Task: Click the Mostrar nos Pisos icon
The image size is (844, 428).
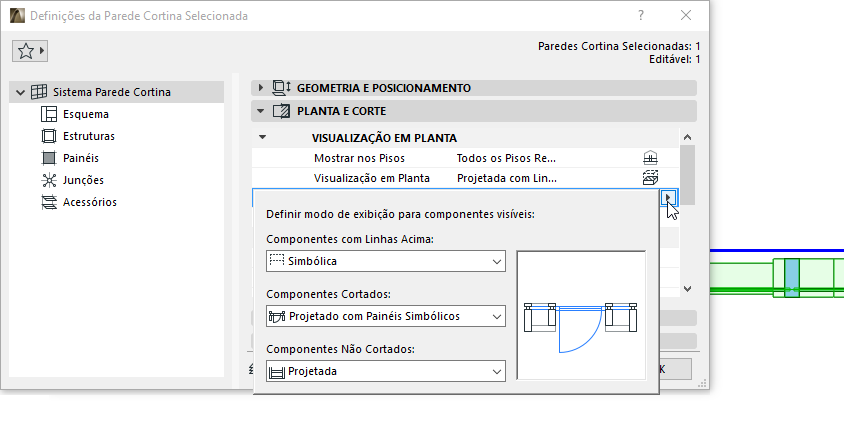Action: click(650, 158)
